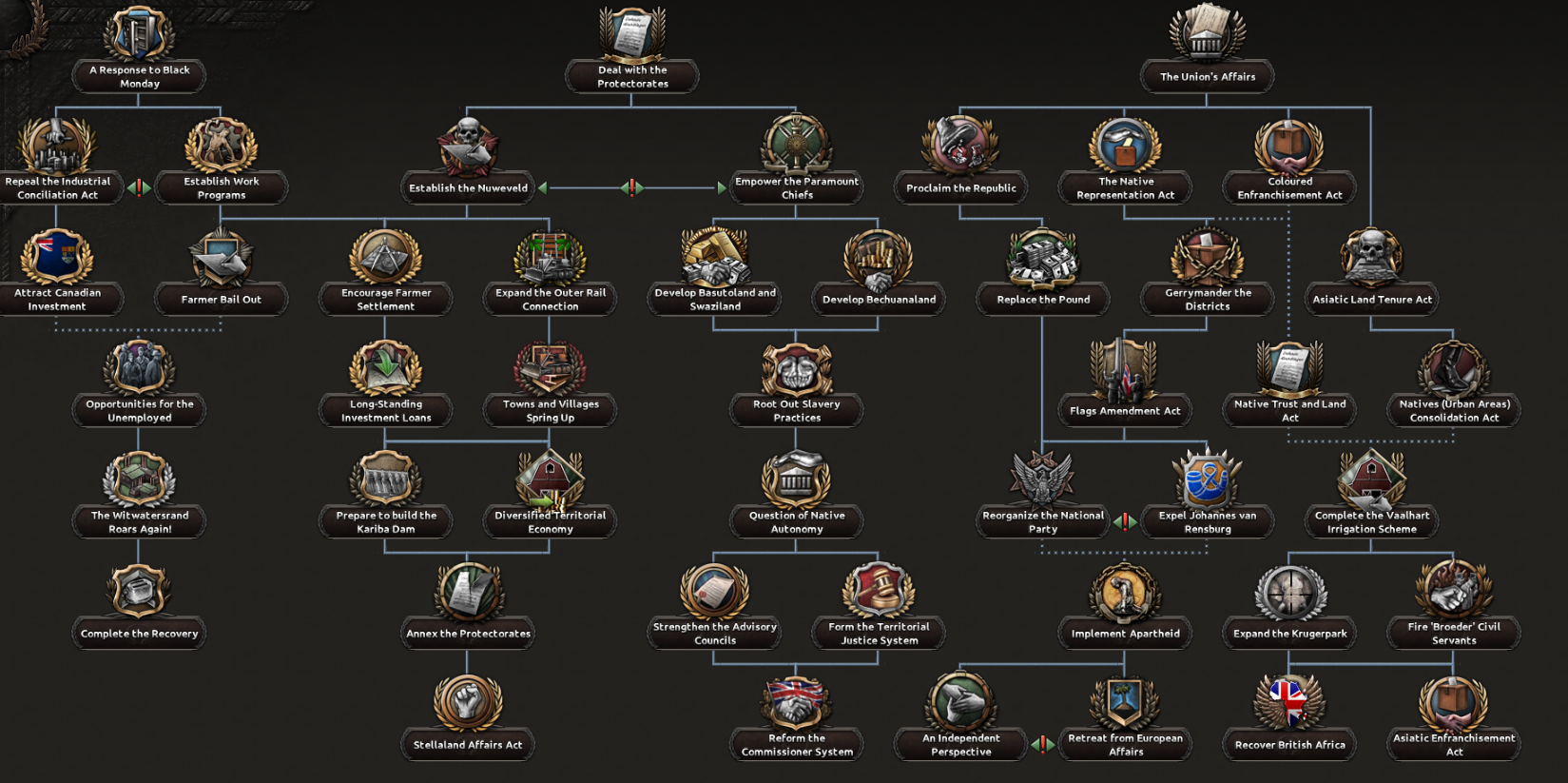Select Diversified Territorial Economy barn icon

tap(550, 479)
